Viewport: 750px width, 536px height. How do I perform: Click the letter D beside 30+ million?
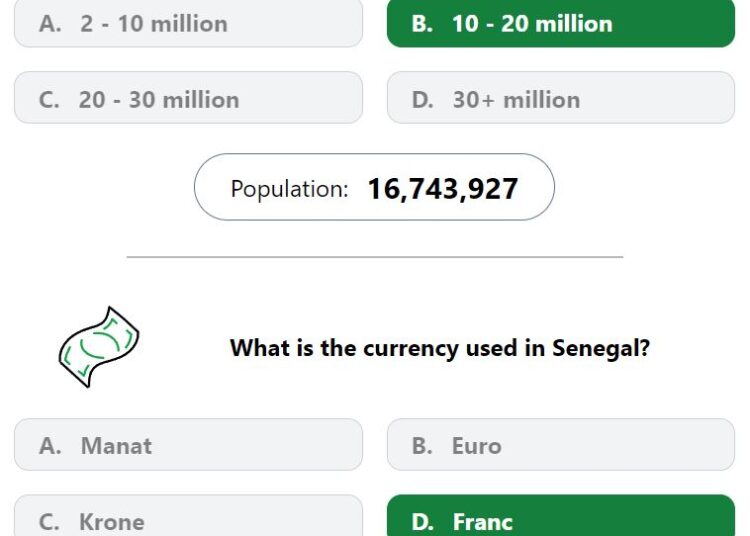pos(423,100)
